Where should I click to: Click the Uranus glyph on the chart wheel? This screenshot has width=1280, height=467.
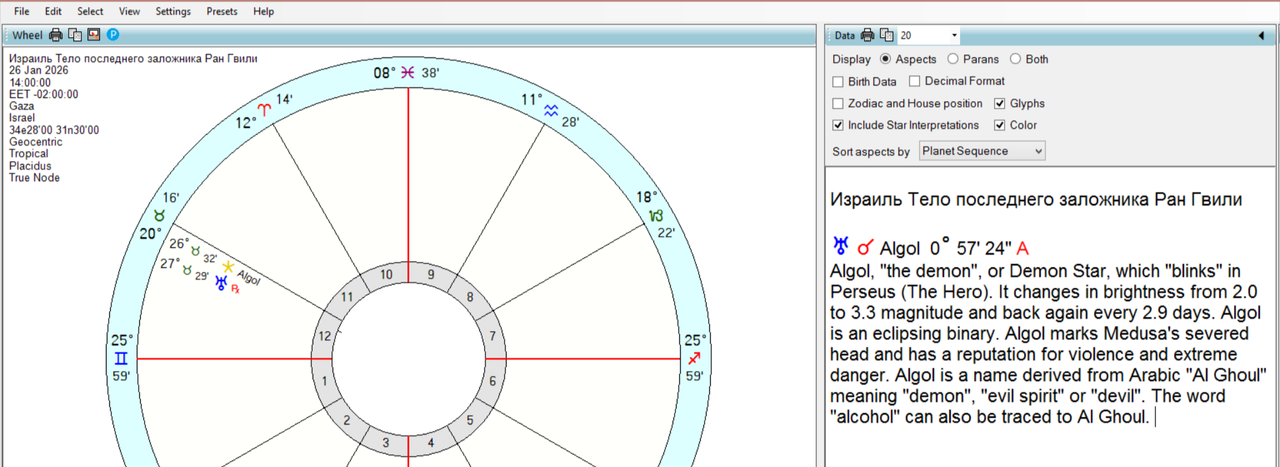click(220, 283)
